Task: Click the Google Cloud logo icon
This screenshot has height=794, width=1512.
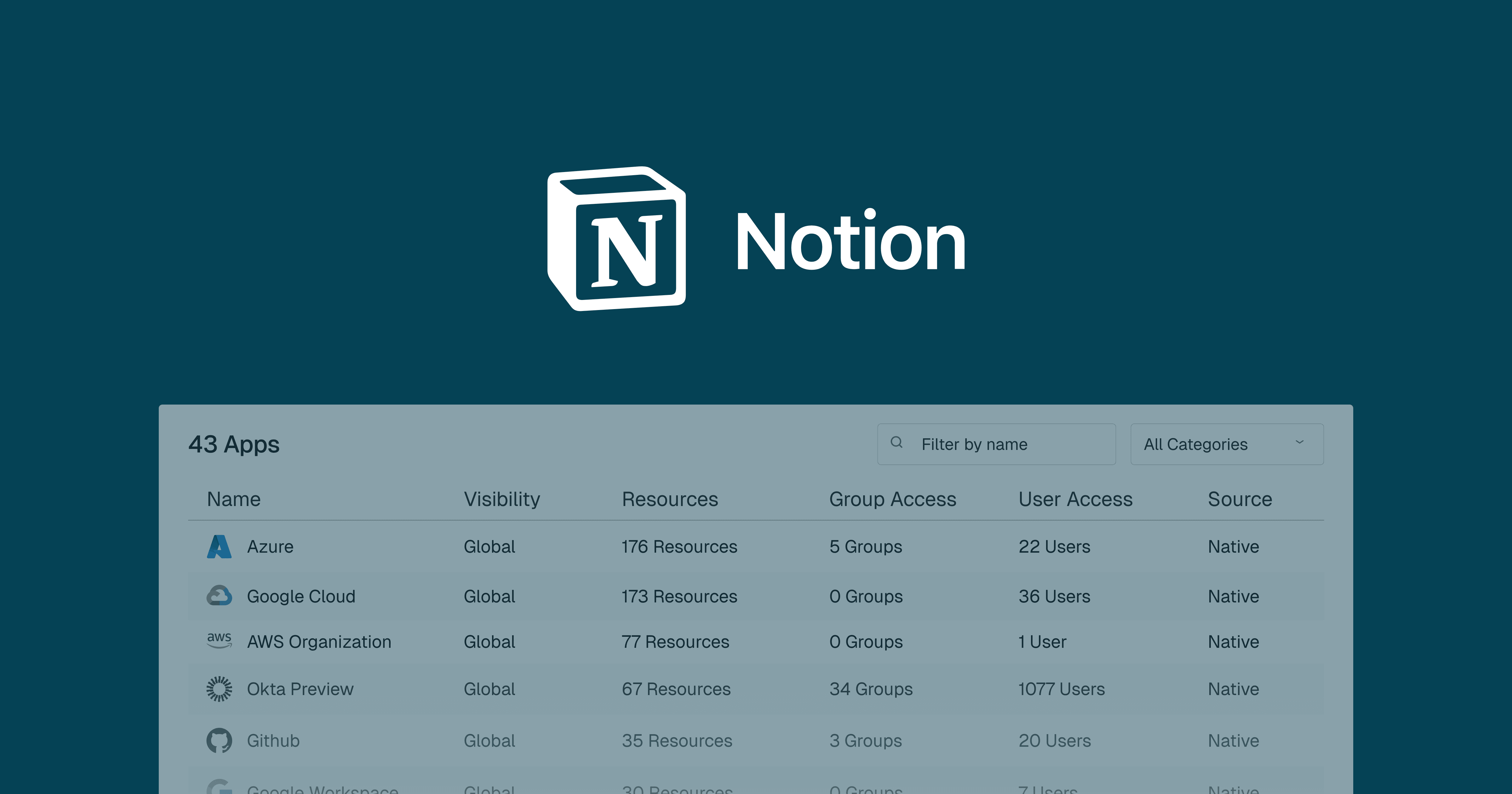Action: click(219, 595)
